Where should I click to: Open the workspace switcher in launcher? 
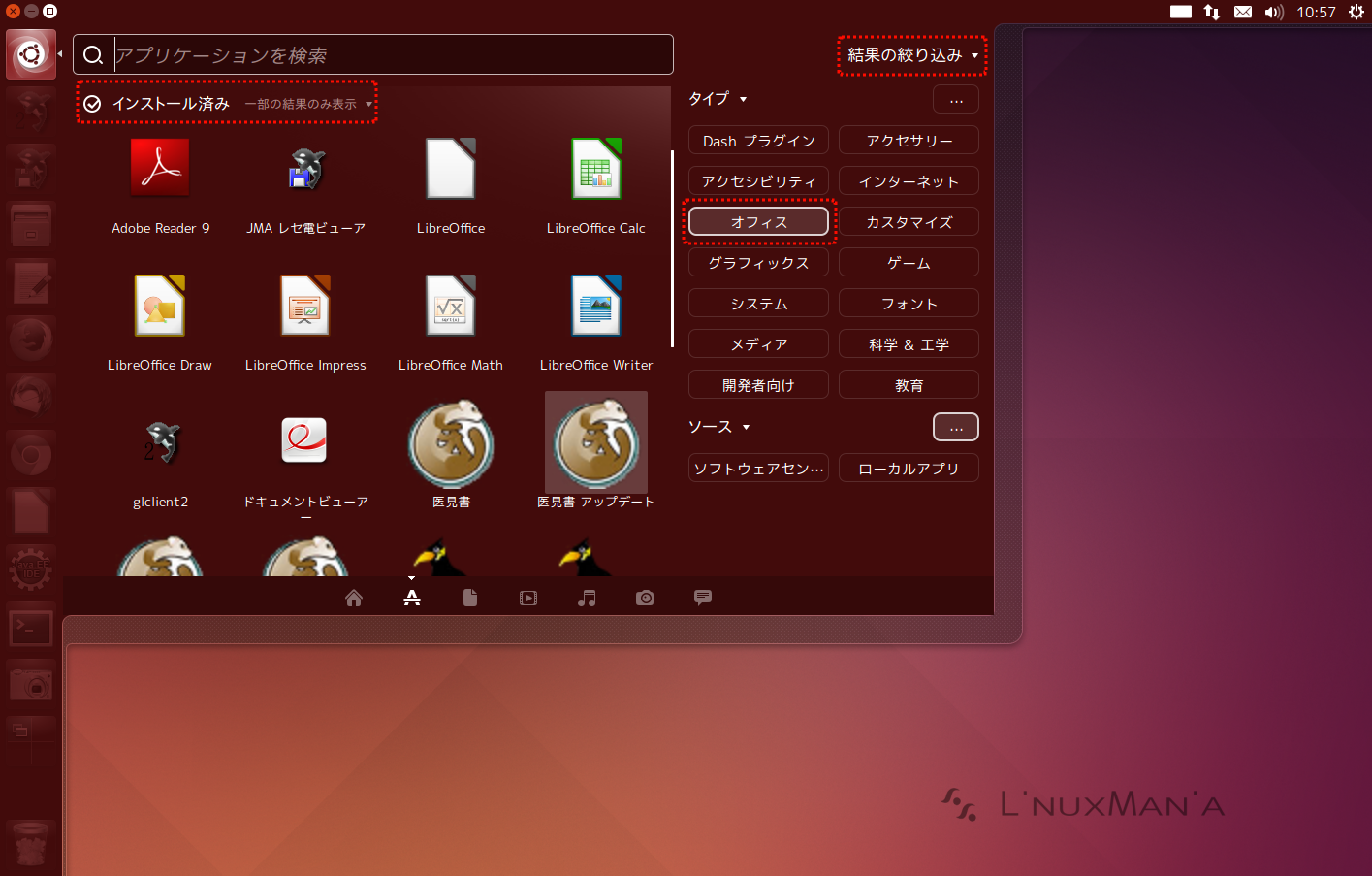(31, 741)
